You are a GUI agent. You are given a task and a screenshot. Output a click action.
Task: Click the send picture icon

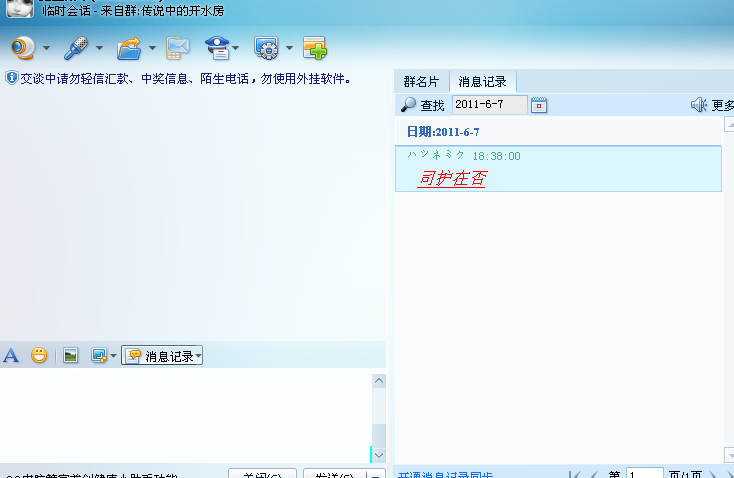click(x=70, y=355)
